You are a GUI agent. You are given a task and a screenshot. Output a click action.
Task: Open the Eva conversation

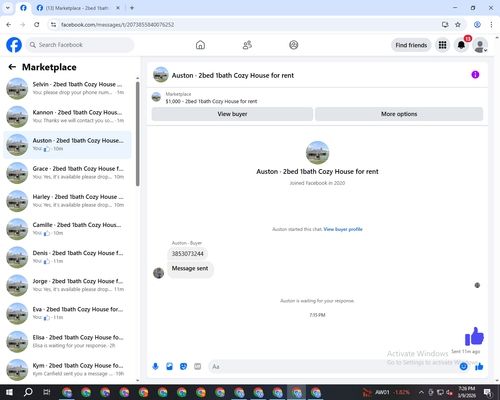tap(67, 314)
